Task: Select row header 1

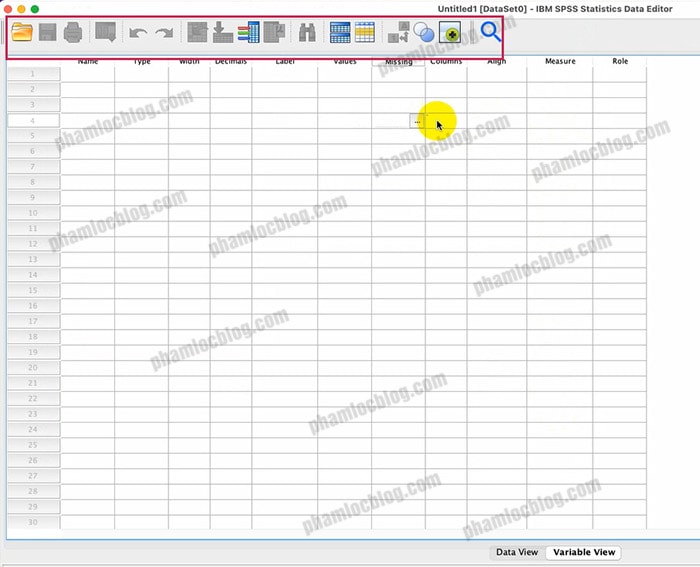Action: pos(33,74)
